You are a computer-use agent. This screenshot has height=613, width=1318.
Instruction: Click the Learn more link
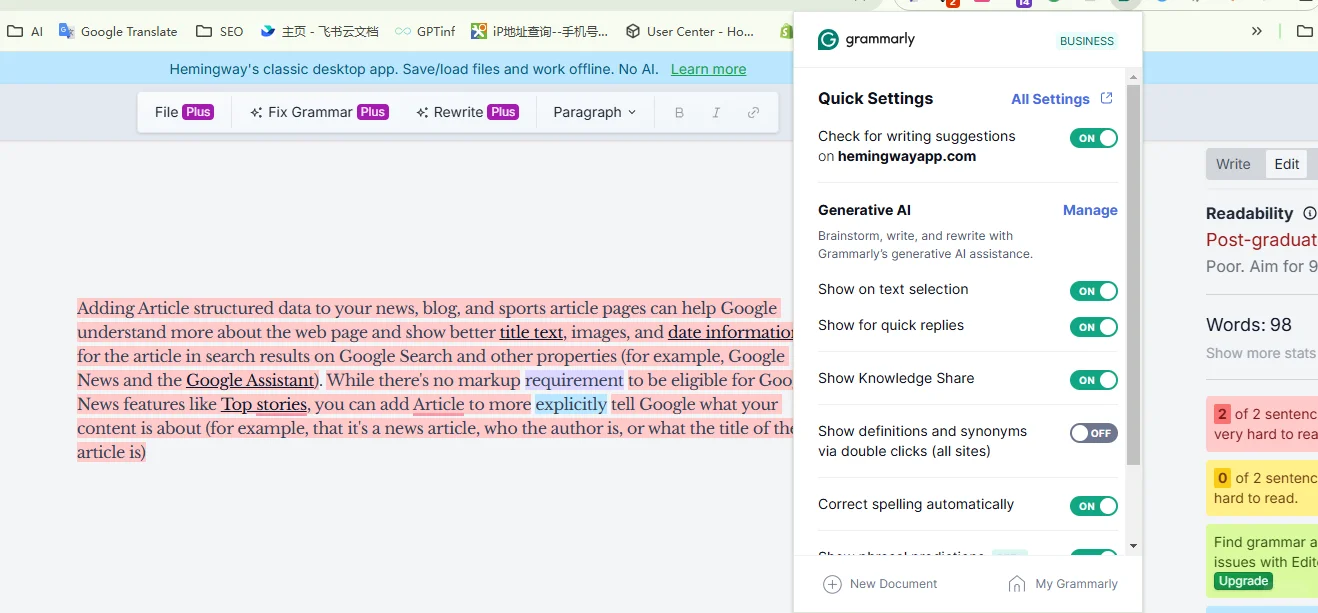coord(708,69)
